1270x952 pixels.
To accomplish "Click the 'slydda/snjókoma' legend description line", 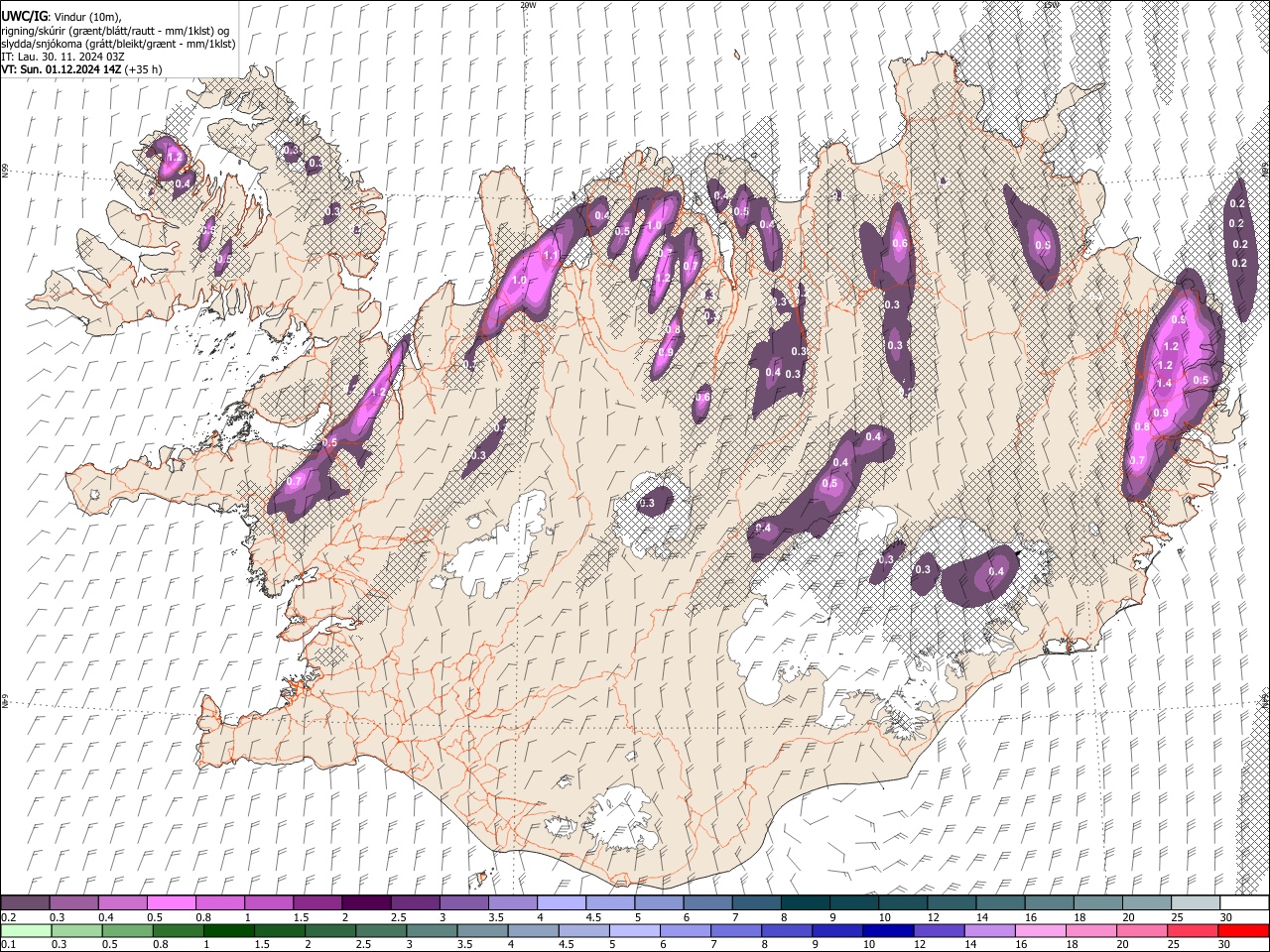I will coord(118,45).
